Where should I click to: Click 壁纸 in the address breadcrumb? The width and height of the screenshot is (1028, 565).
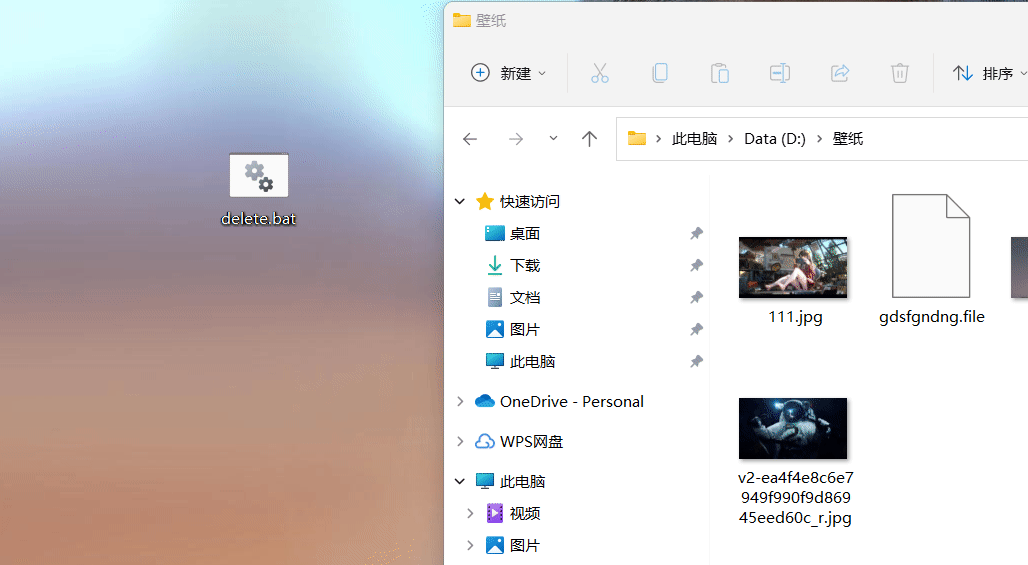coord(848,139)
